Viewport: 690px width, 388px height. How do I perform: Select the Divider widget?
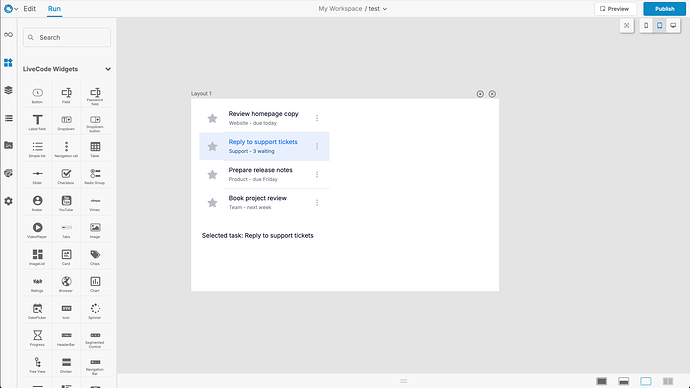pyautogui.click(x=66, y=365)
